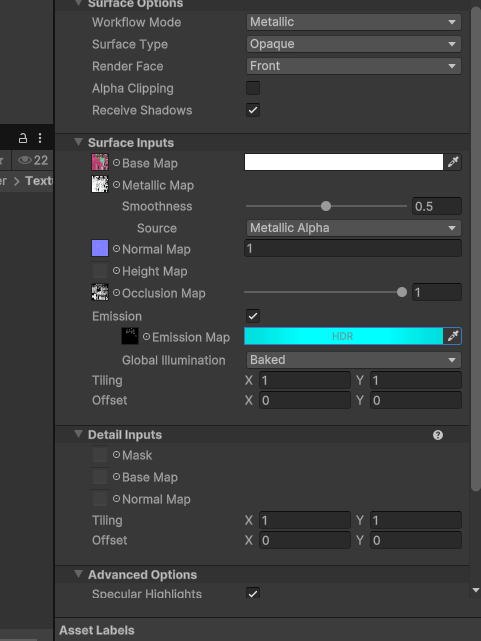Click the hidden items eye icon showing 22
The height and width of the screenshot is (641, 481).
point(33,160)
